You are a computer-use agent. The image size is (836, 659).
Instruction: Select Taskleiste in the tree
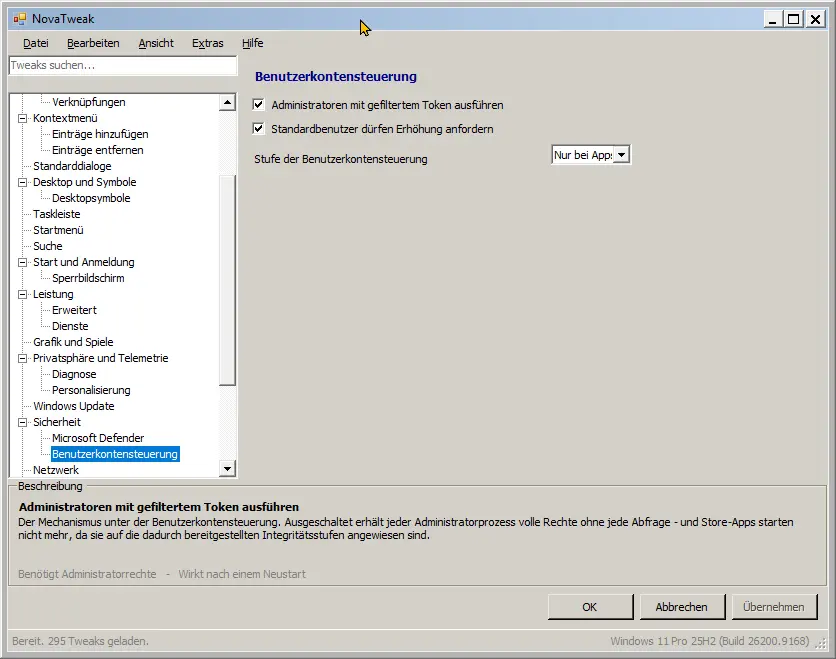pyautogui.click(x=57, y=214)
